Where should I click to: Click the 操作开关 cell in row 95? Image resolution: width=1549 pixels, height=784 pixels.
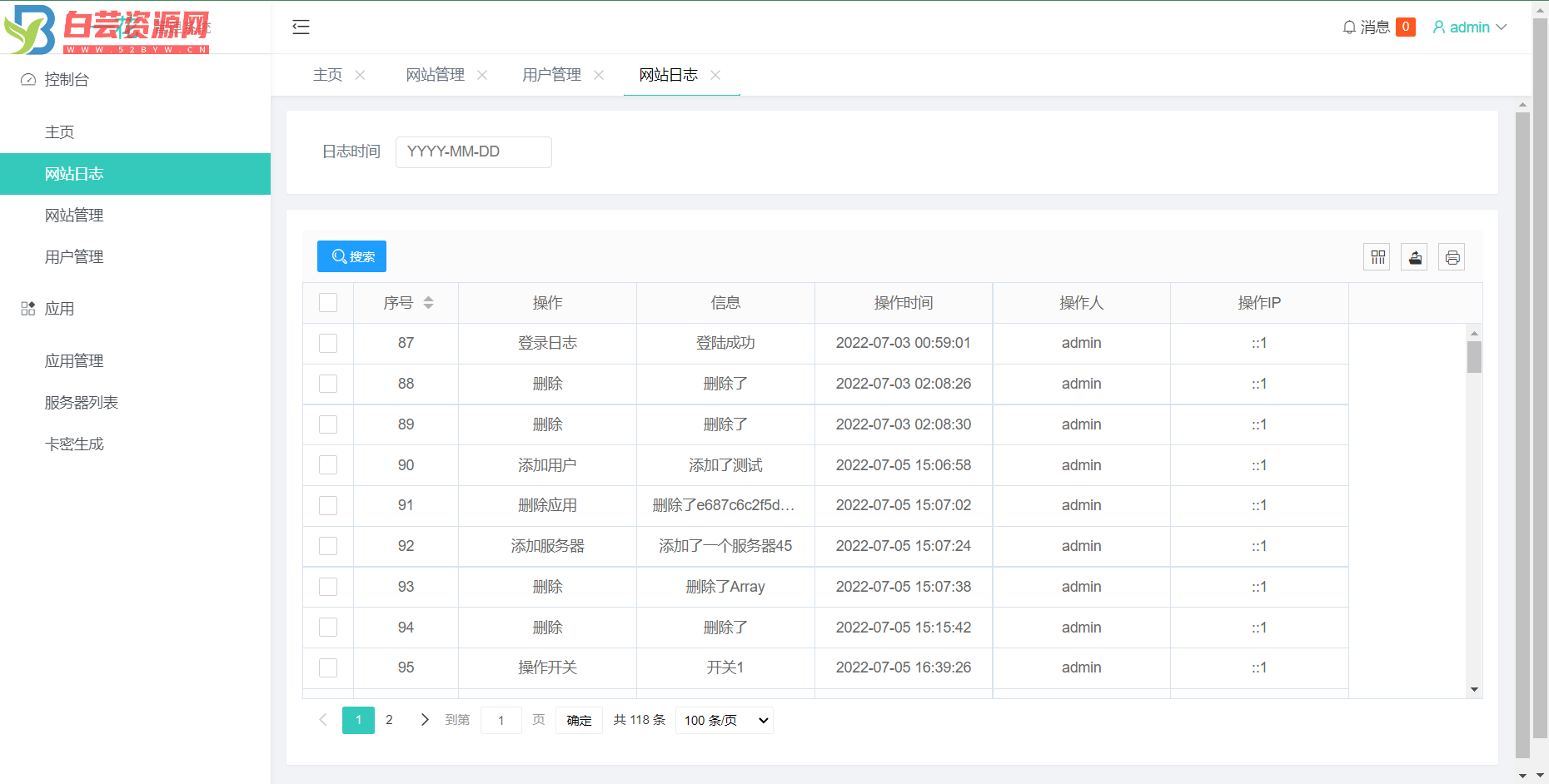coord(547,667)
